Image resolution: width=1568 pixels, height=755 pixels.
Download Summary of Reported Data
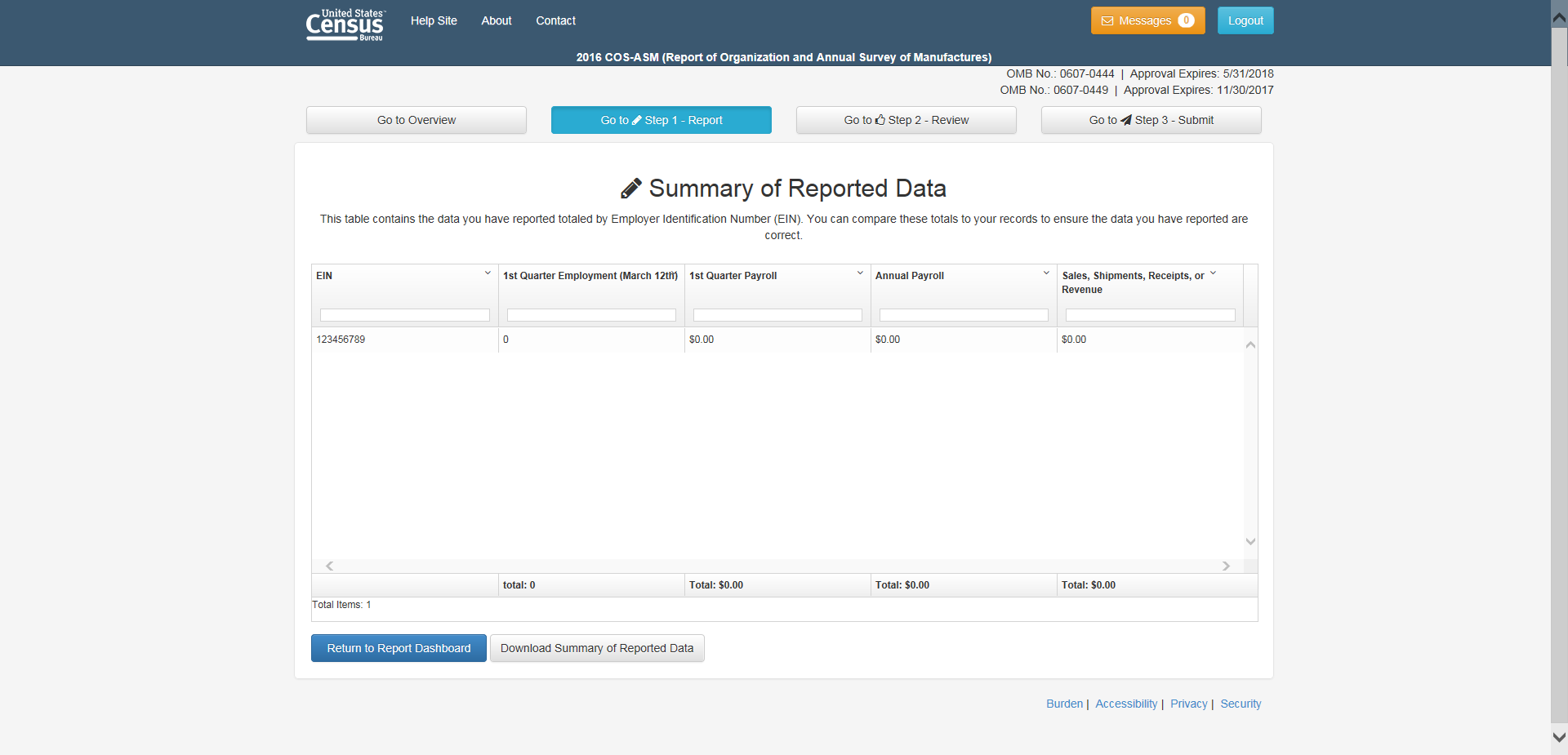coord(596,648)
